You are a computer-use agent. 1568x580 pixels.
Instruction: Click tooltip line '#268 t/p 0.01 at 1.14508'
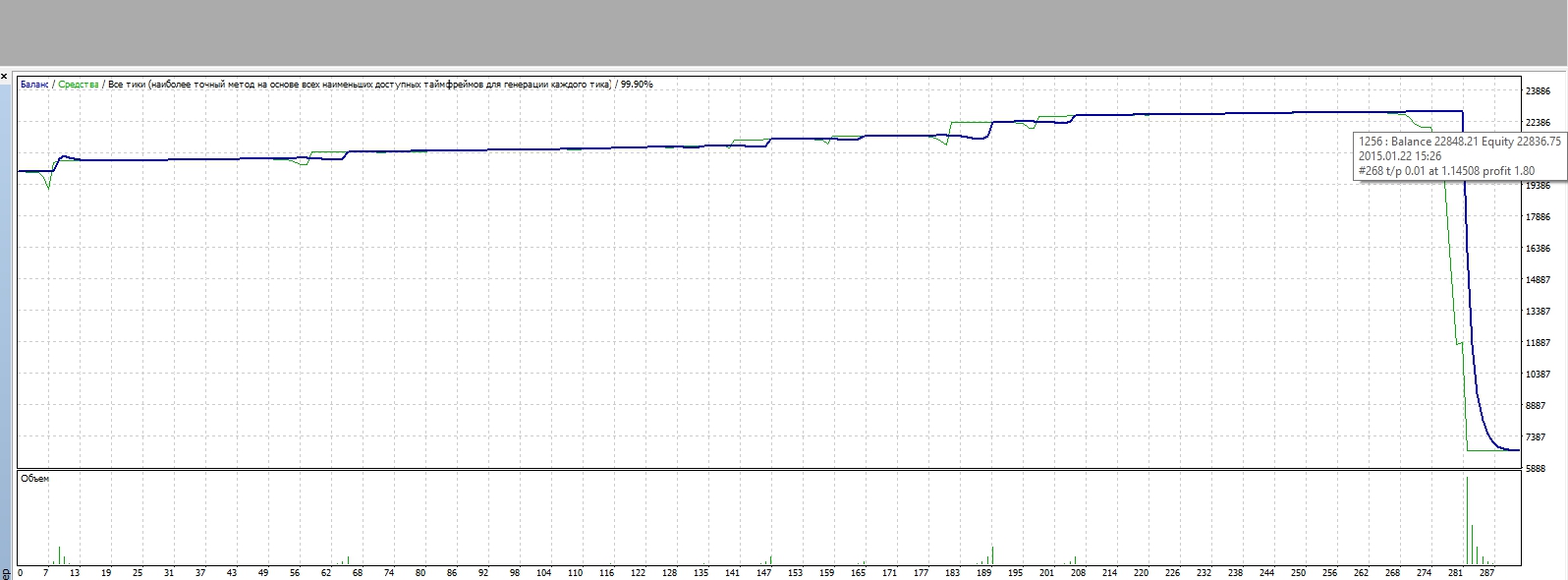click(1420, 170)
